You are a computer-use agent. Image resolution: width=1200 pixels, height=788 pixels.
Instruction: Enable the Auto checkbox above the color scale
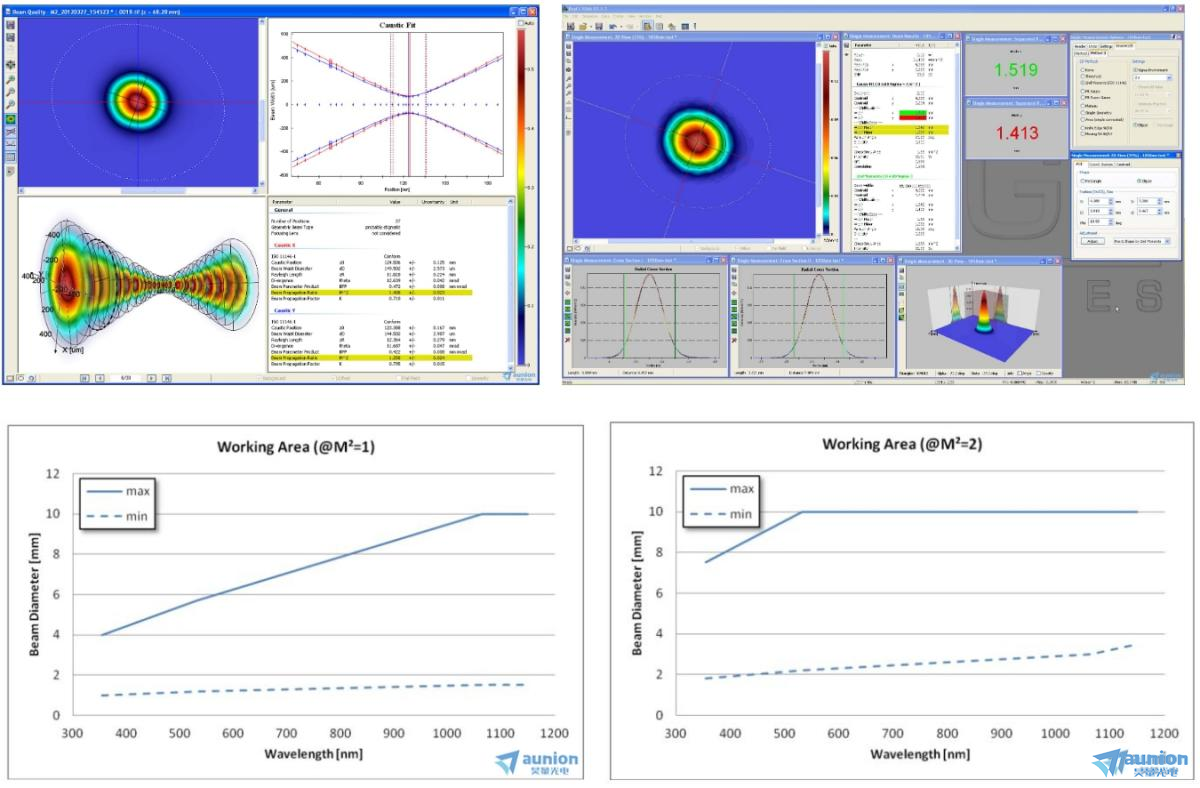[x=522, y=22]
